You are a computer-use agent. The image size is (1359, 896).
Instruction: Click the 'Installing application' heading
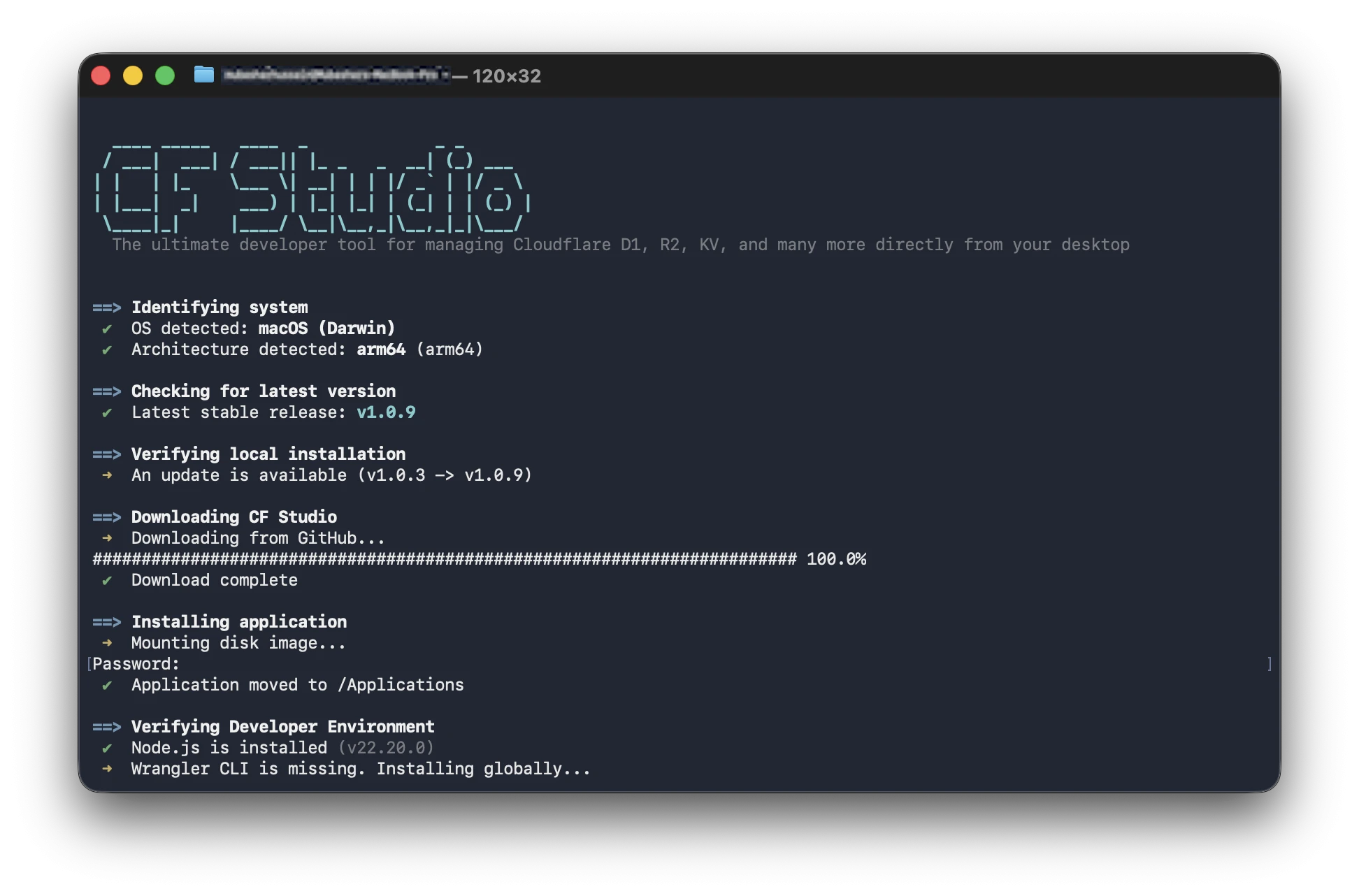click(239, 622)
